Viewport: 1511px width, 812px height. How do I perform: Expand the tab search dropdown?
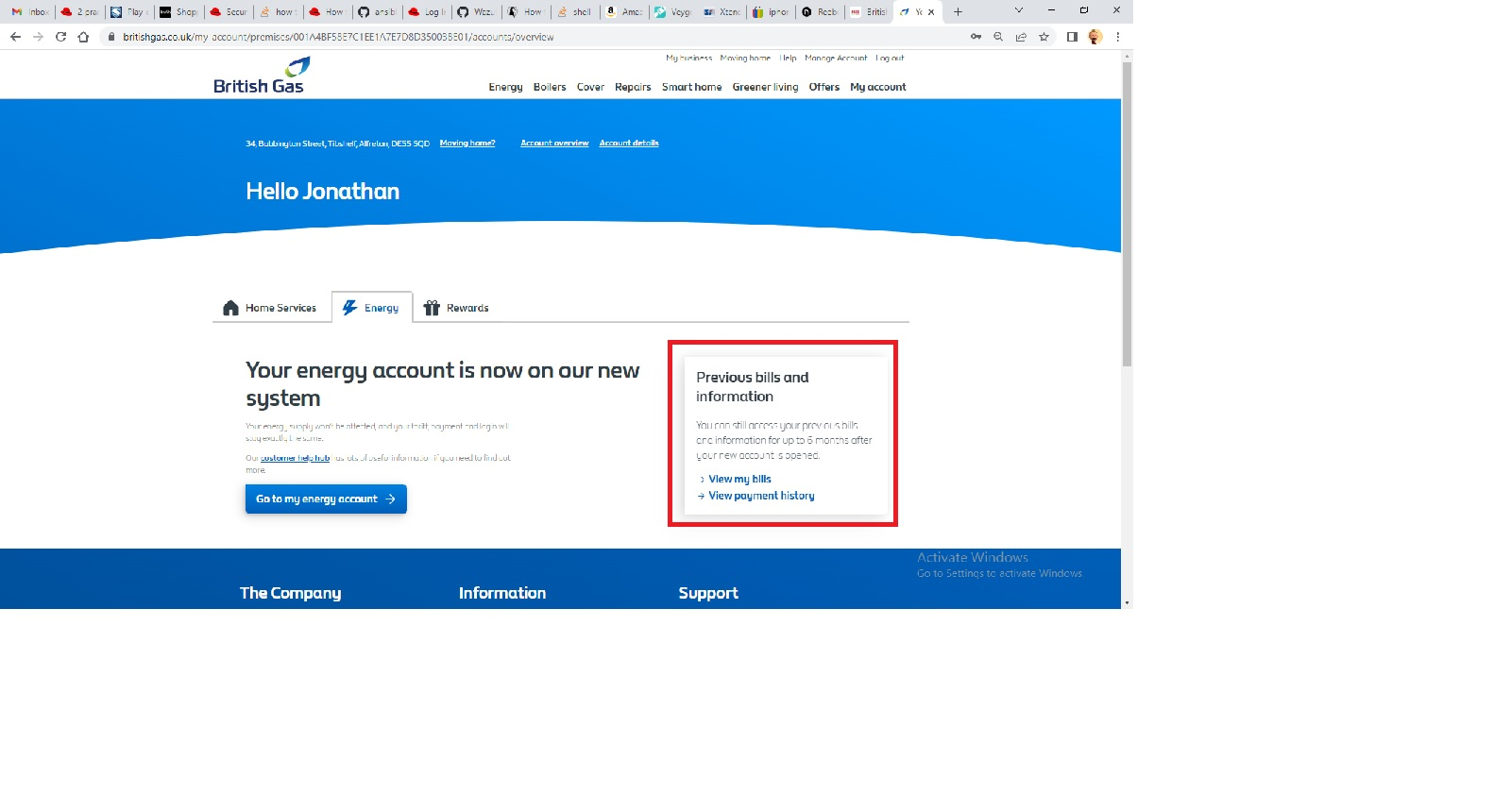coord(1018,10)
